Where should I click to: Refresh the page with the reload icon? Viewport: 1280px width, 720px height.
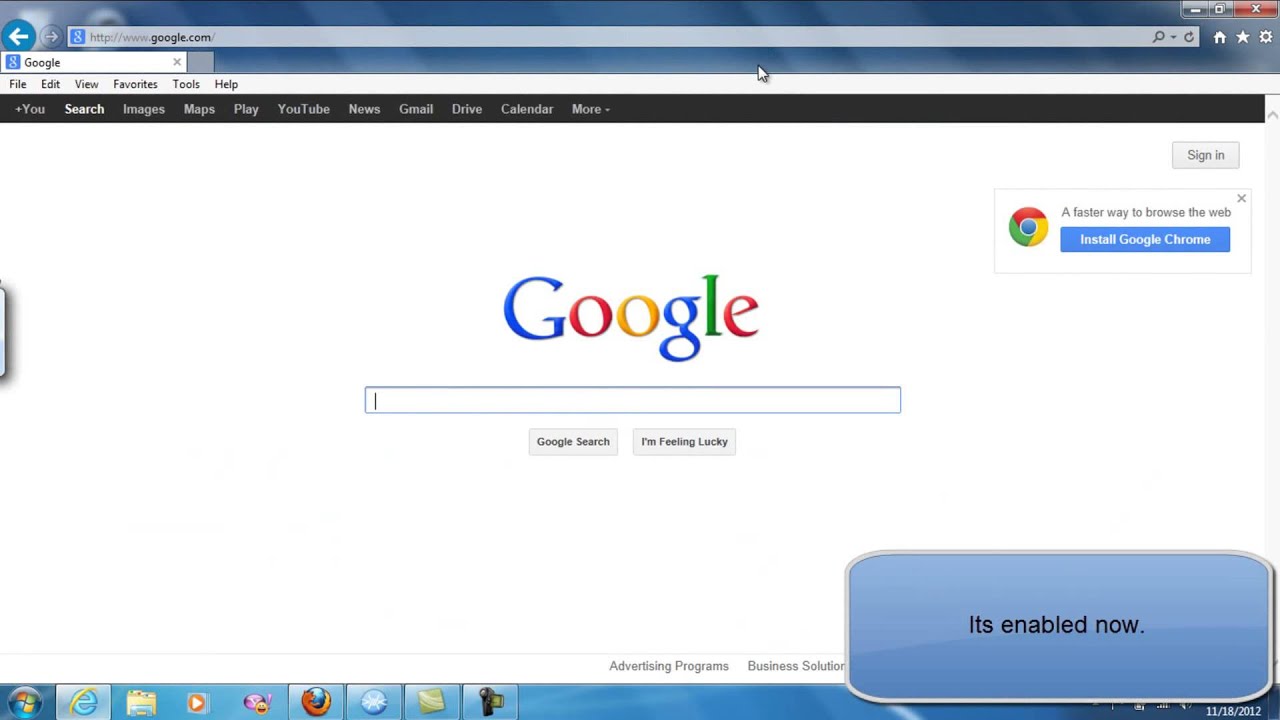tap(1189, 37)
